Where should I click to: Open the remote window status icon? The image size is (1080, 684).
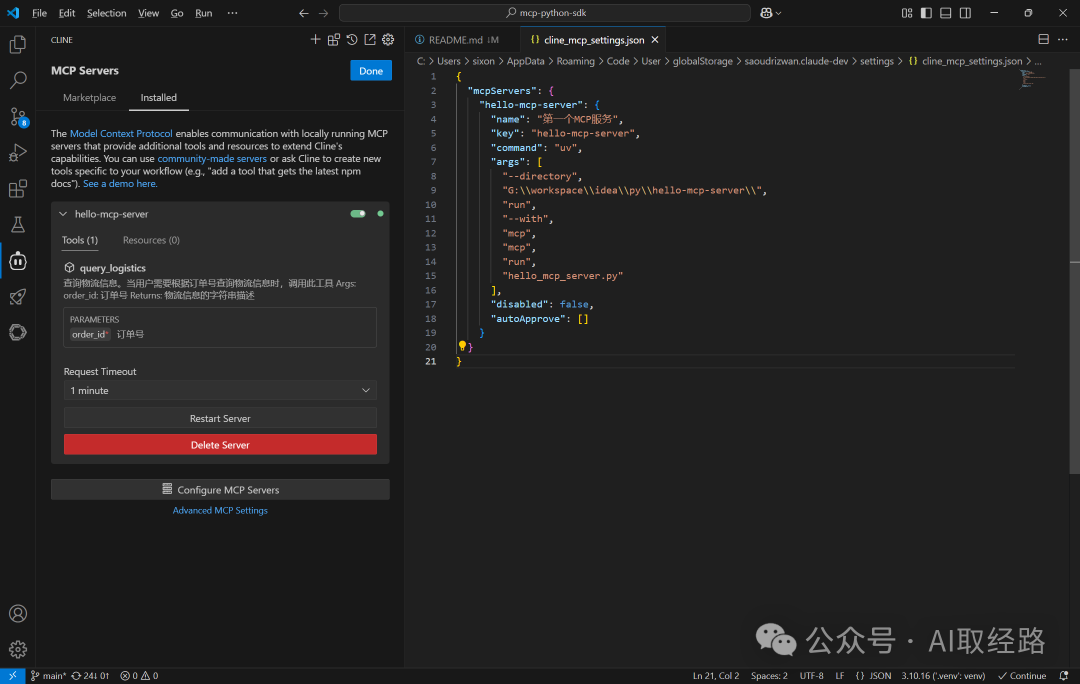coord(12,676)
